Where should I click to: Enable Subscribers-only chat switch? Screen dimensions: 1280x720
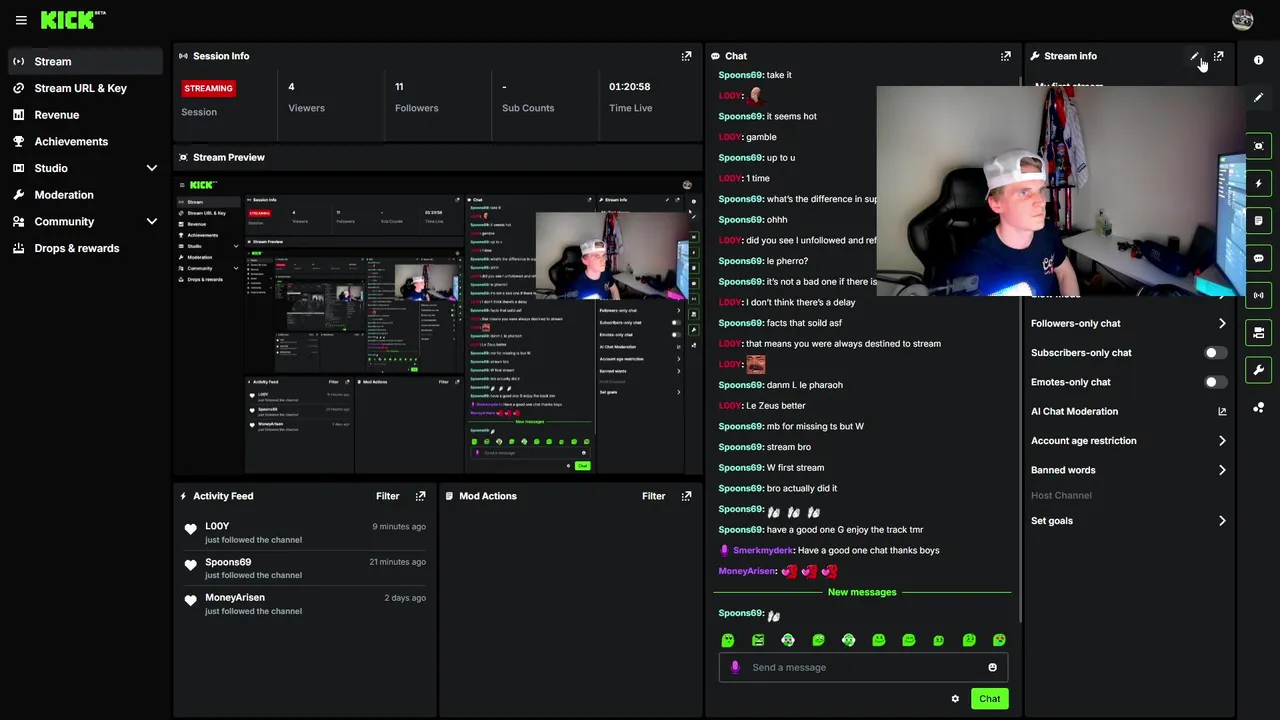tap(1215, 353)
